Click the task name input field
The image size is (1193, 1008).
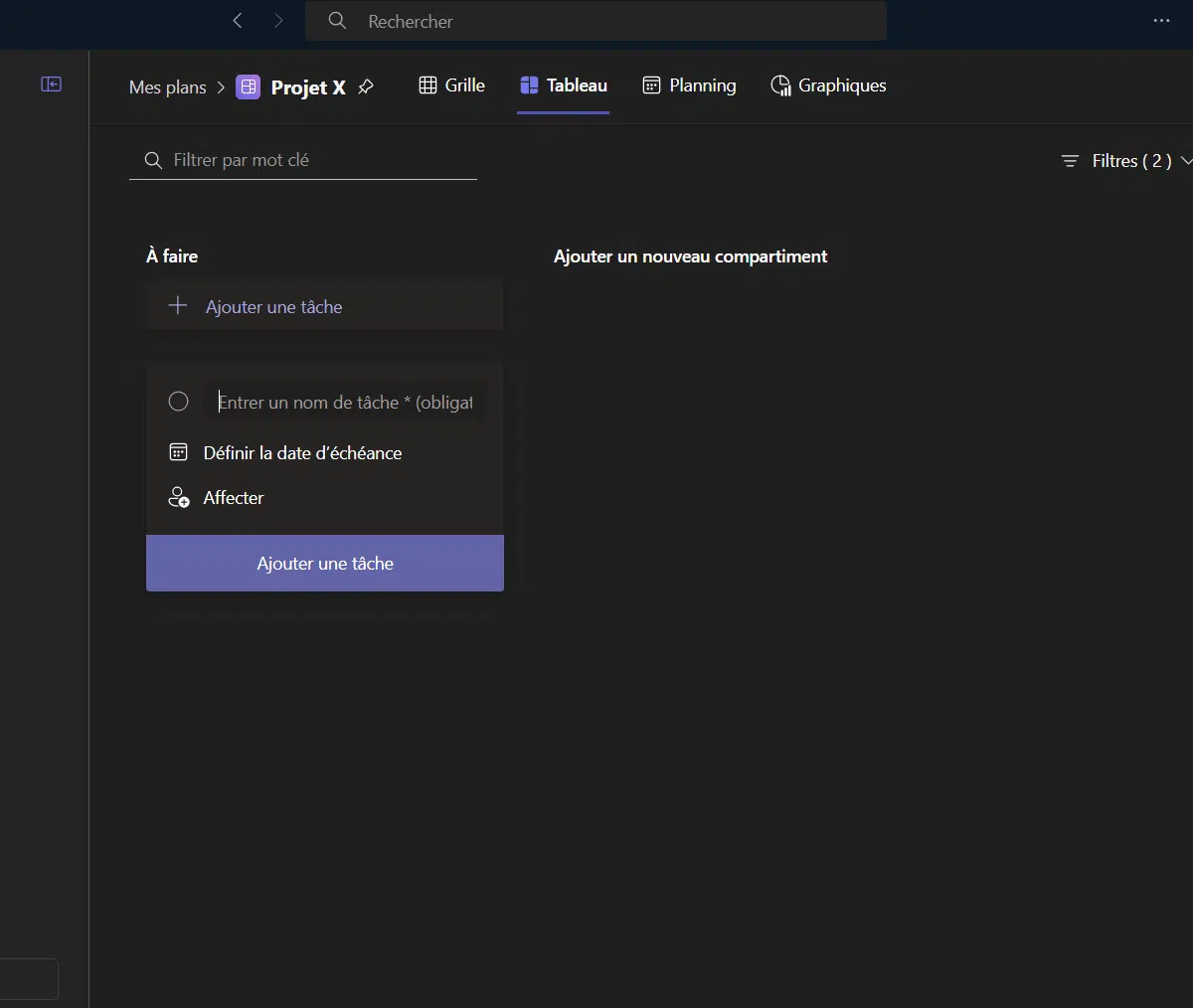(x=345, y=403)
